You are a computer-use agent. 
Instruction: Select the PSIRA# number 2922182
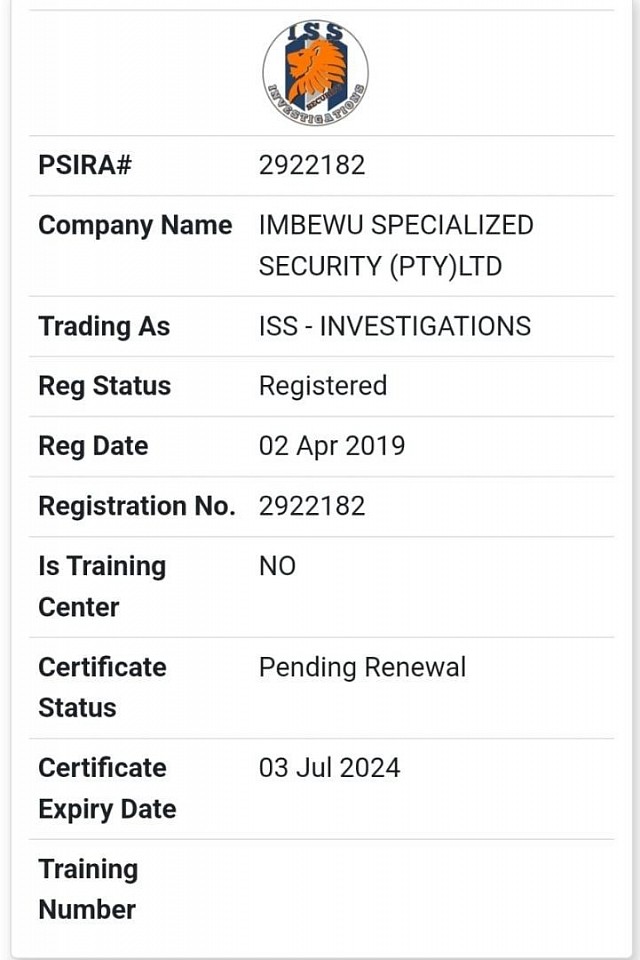312,165
